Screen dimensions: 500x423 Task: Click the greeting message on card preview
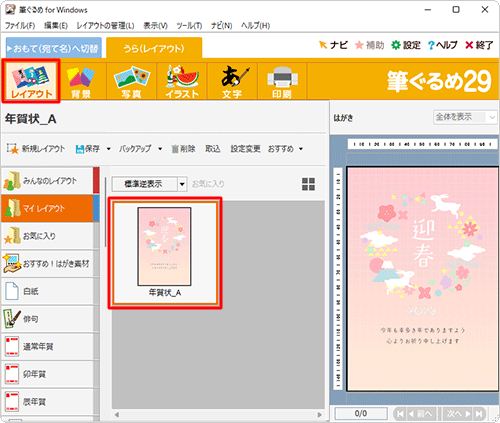point(423,336)
